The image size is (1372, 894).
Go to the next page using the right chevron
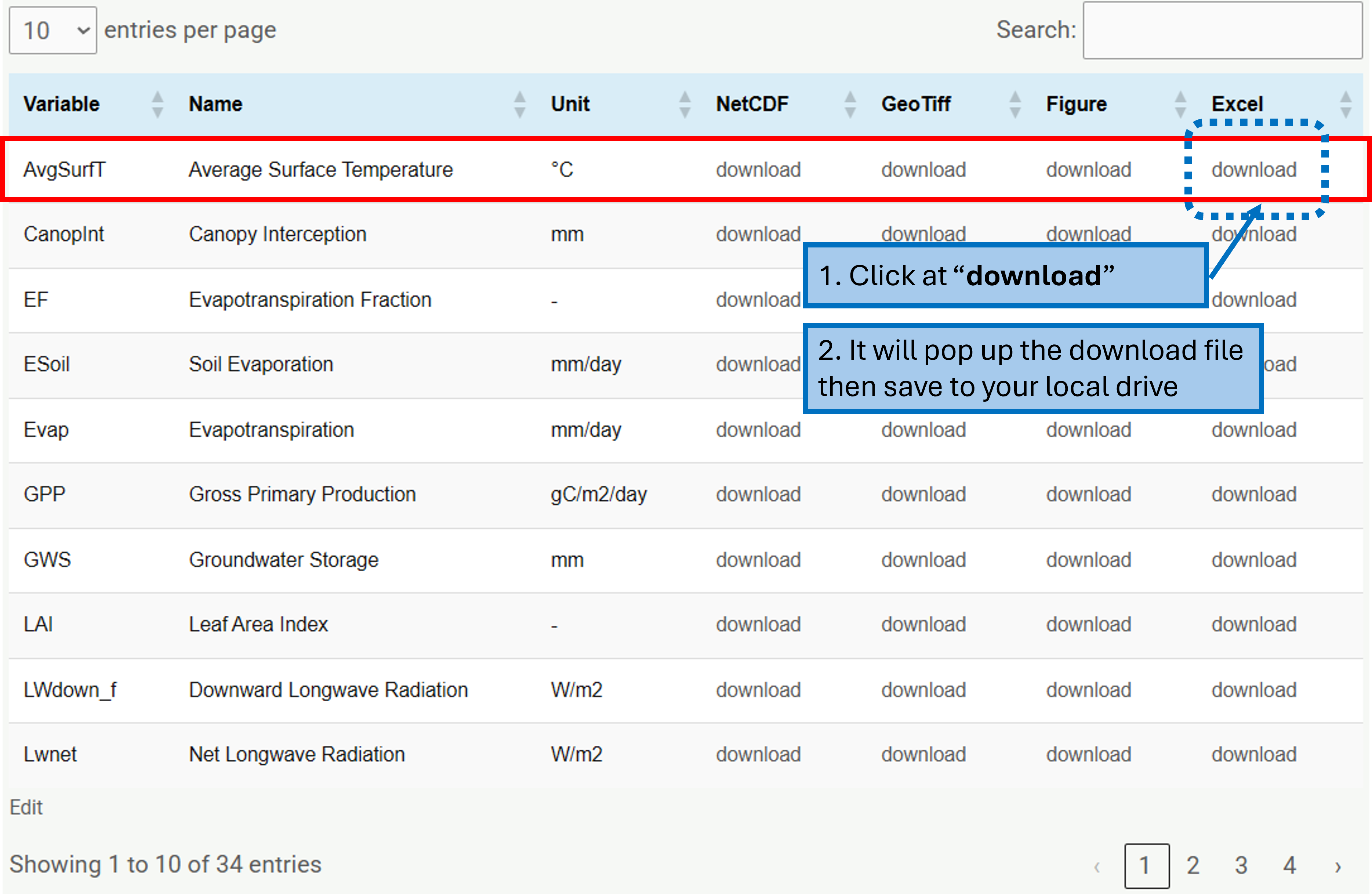pyautogui.click(x=1338, y=866)
